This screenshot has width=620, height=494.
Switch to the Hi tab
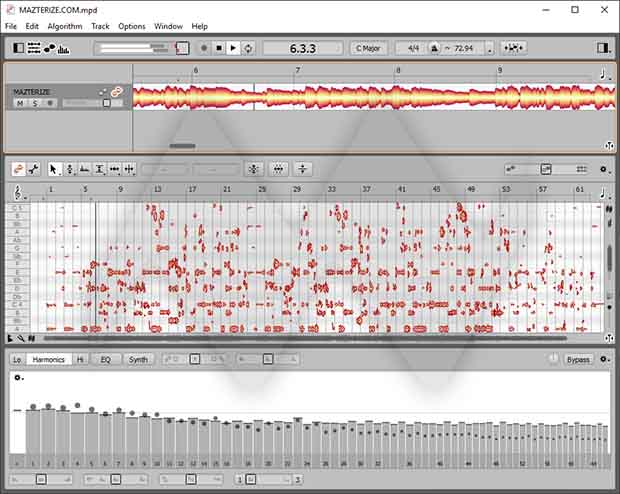[x=80, y=360]
